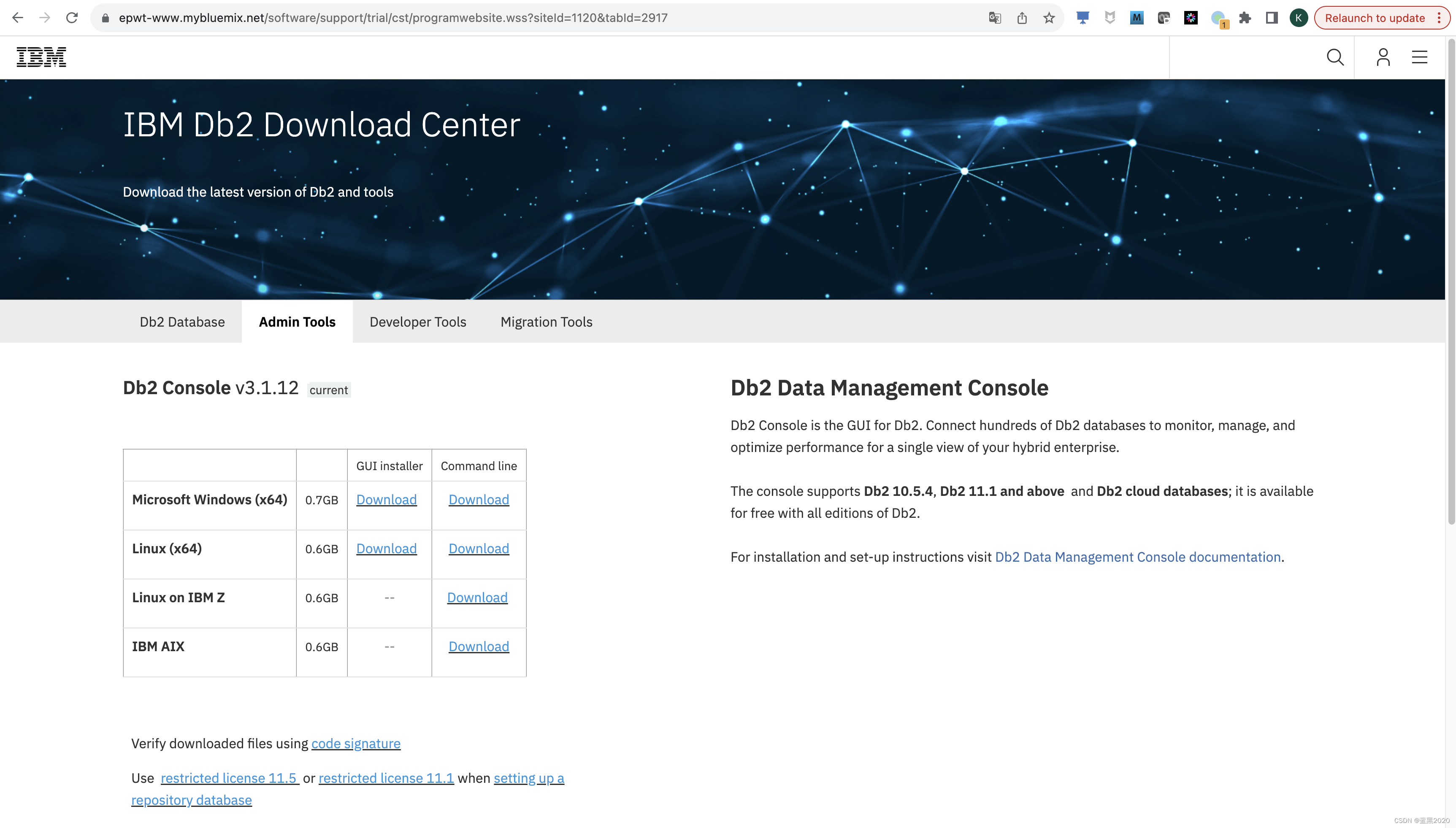The image size is (1456, 828).
Task: Click the Linux on IBM Z row label
Action: [179, 597]
